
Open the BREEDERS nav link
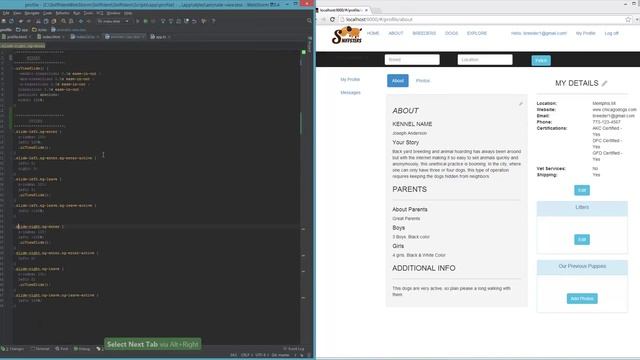tap(424, 33)
